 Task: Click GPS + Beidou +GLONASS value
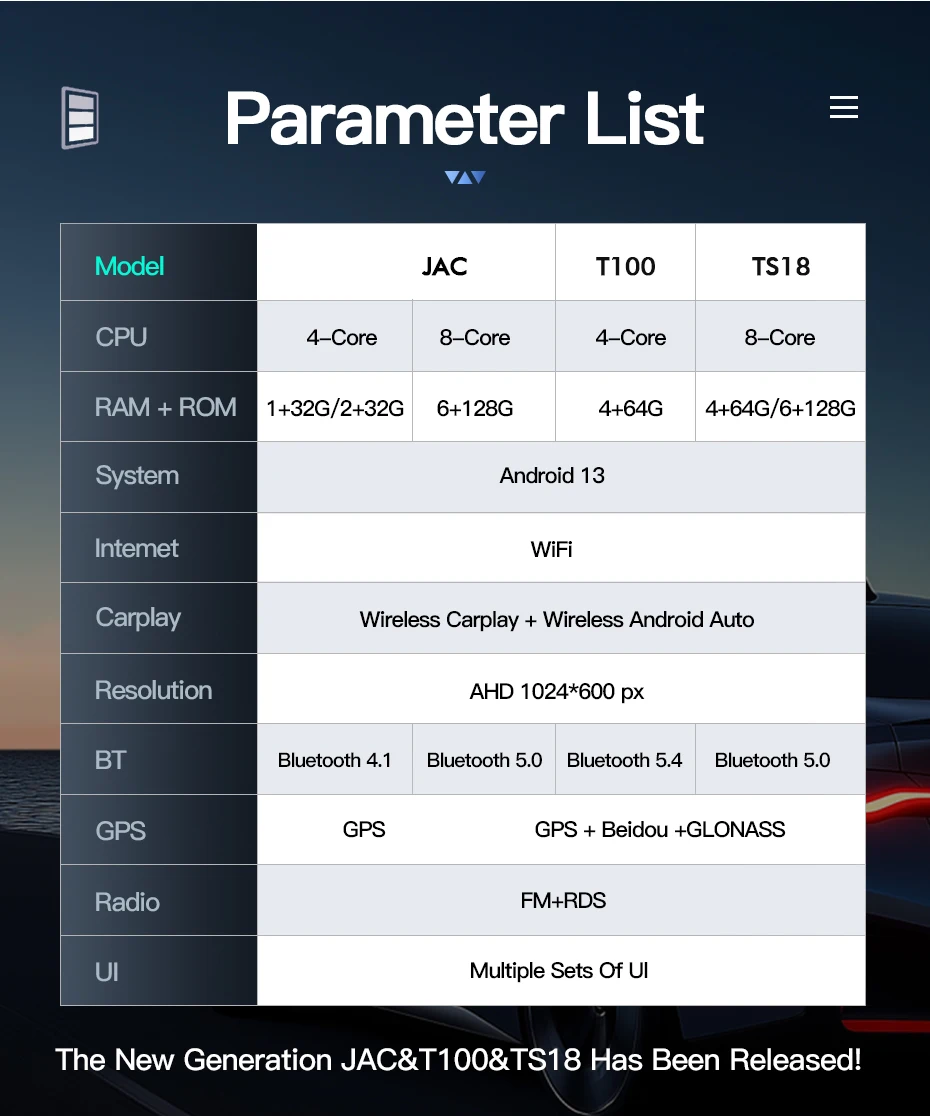click(660, 829)
